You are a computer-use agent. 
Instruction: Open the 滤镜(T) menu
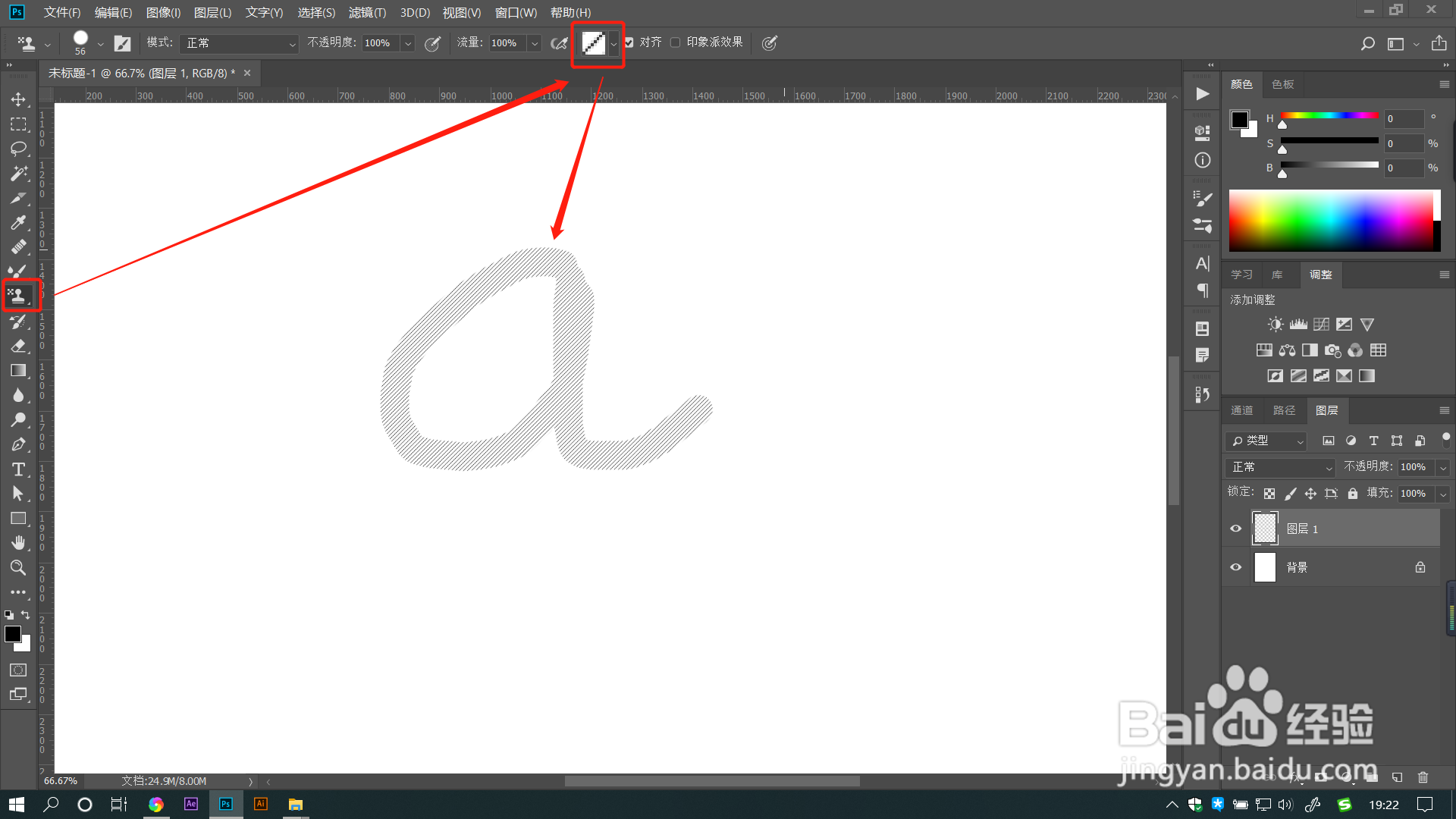[367, 12]
